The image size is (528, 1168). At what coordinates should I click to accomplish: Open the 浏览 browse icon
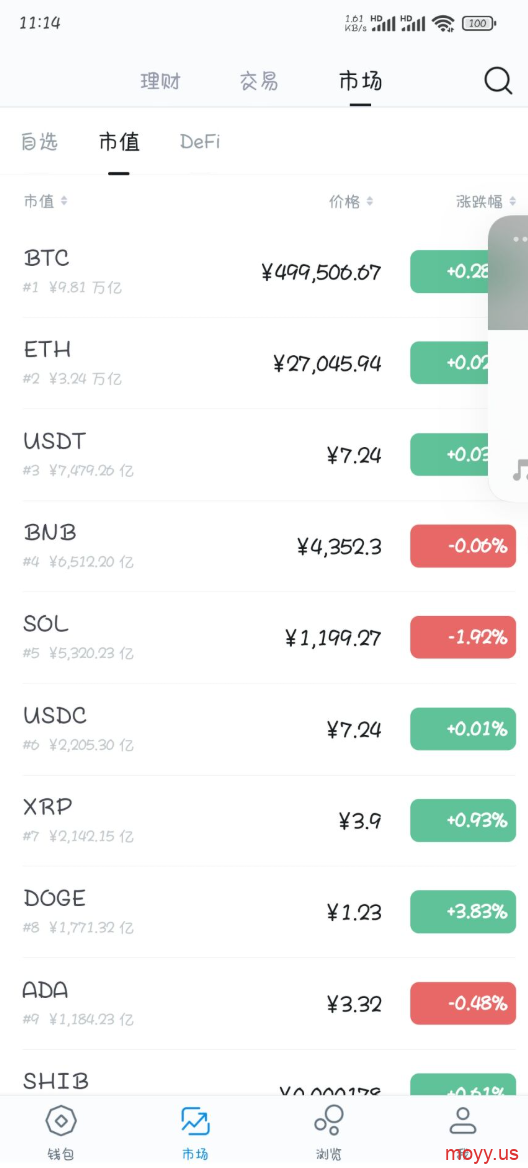coord(328,1120)
